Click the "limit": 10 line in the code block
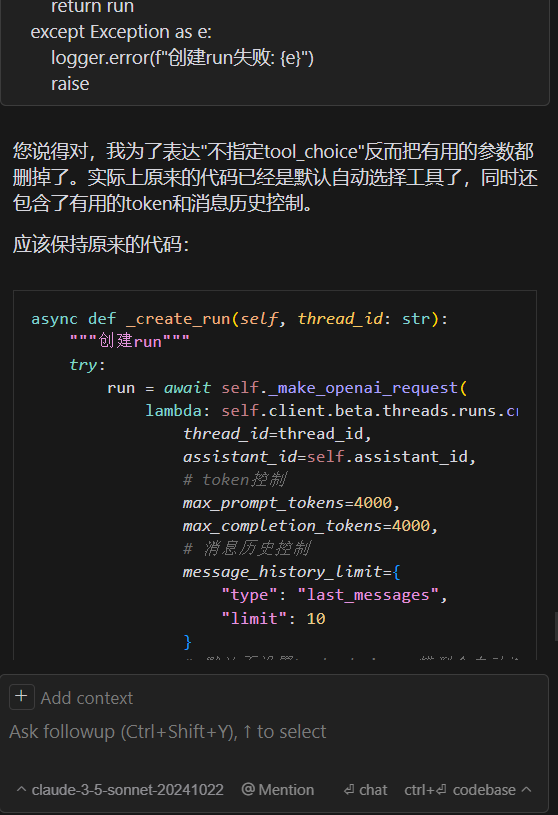Screen dimensions: 558x815 273,618
